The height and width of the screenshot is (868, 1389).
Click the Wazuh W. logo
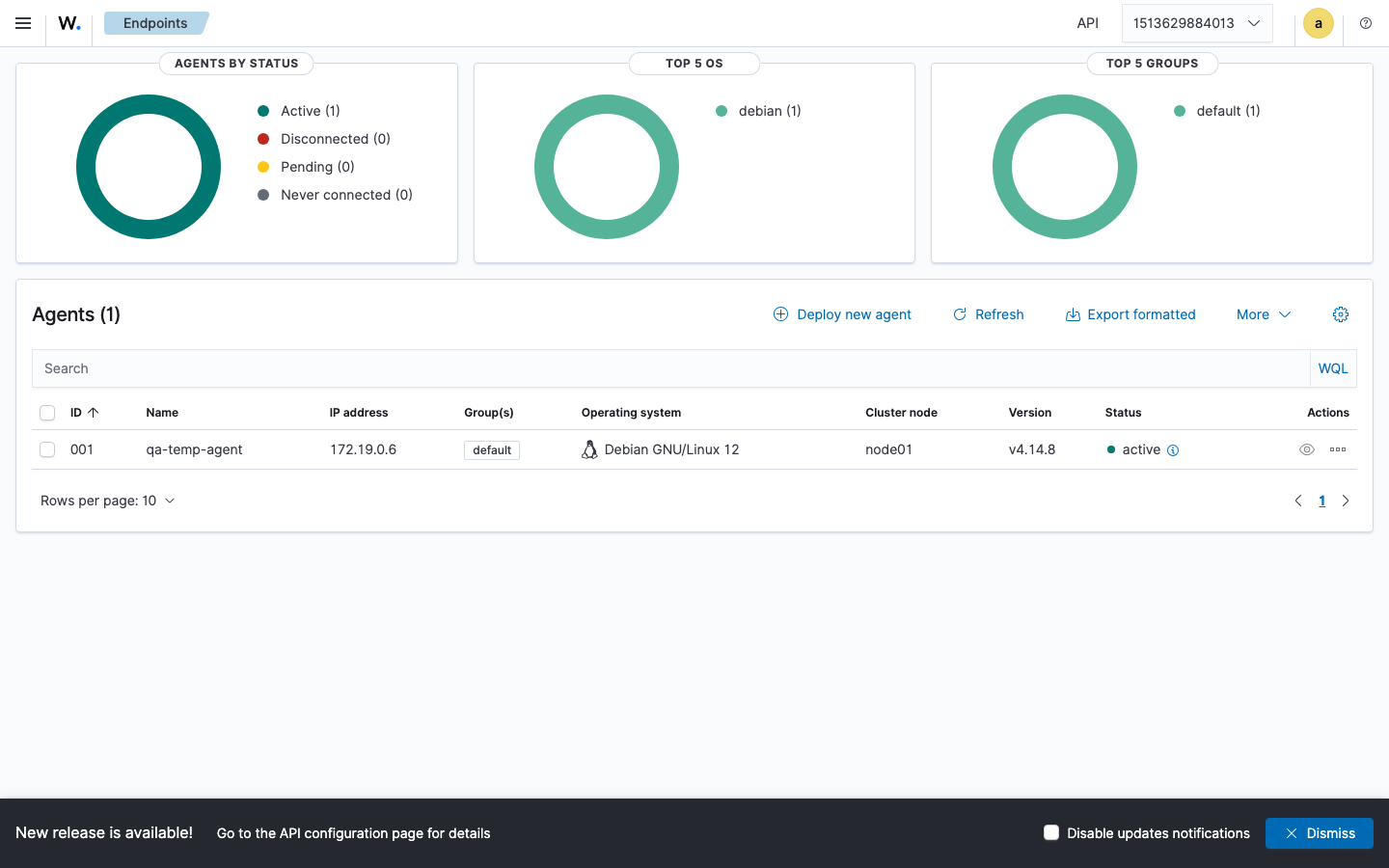pos(69,23)
